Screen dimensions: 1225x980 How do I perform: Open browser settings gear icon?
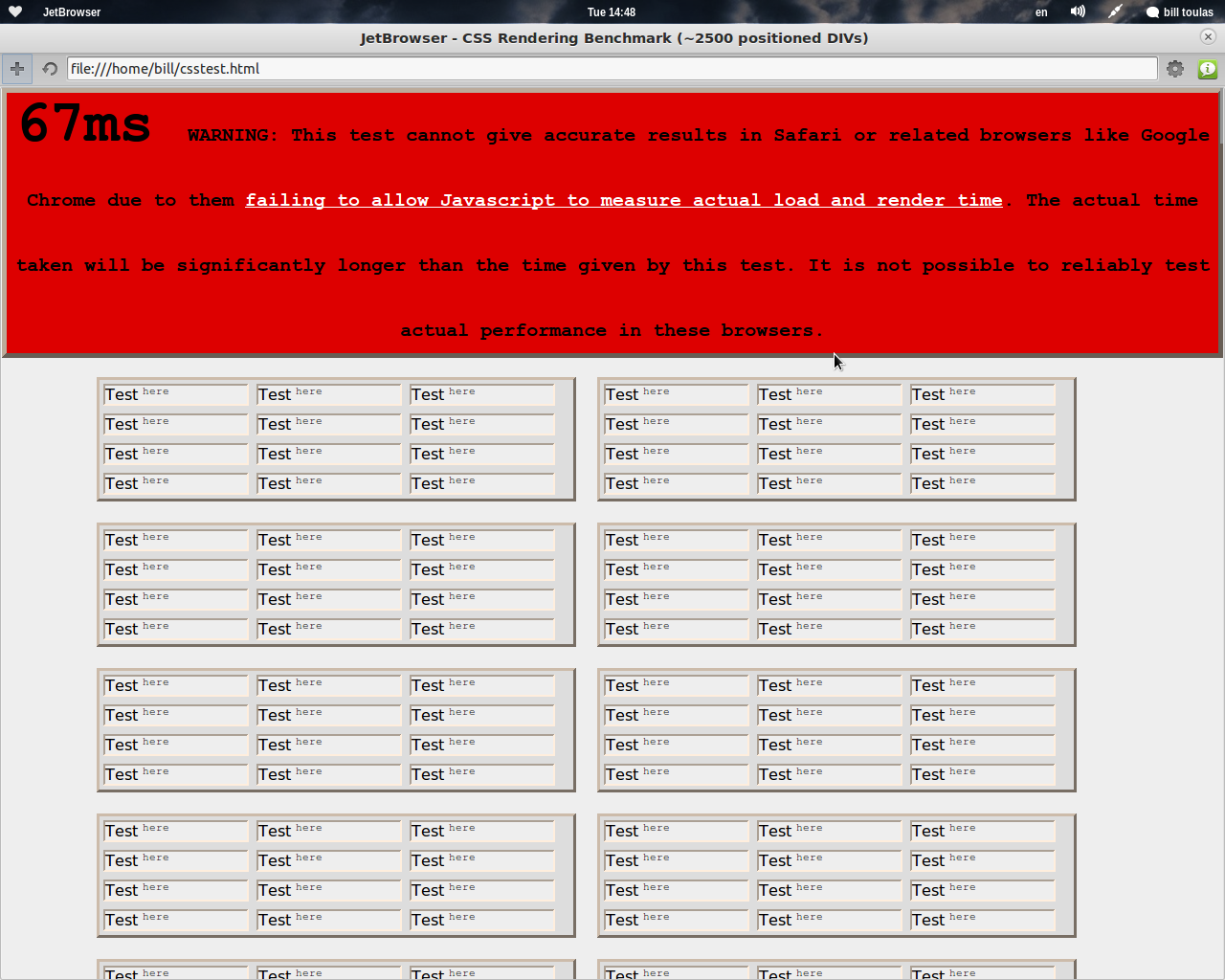1175,69
